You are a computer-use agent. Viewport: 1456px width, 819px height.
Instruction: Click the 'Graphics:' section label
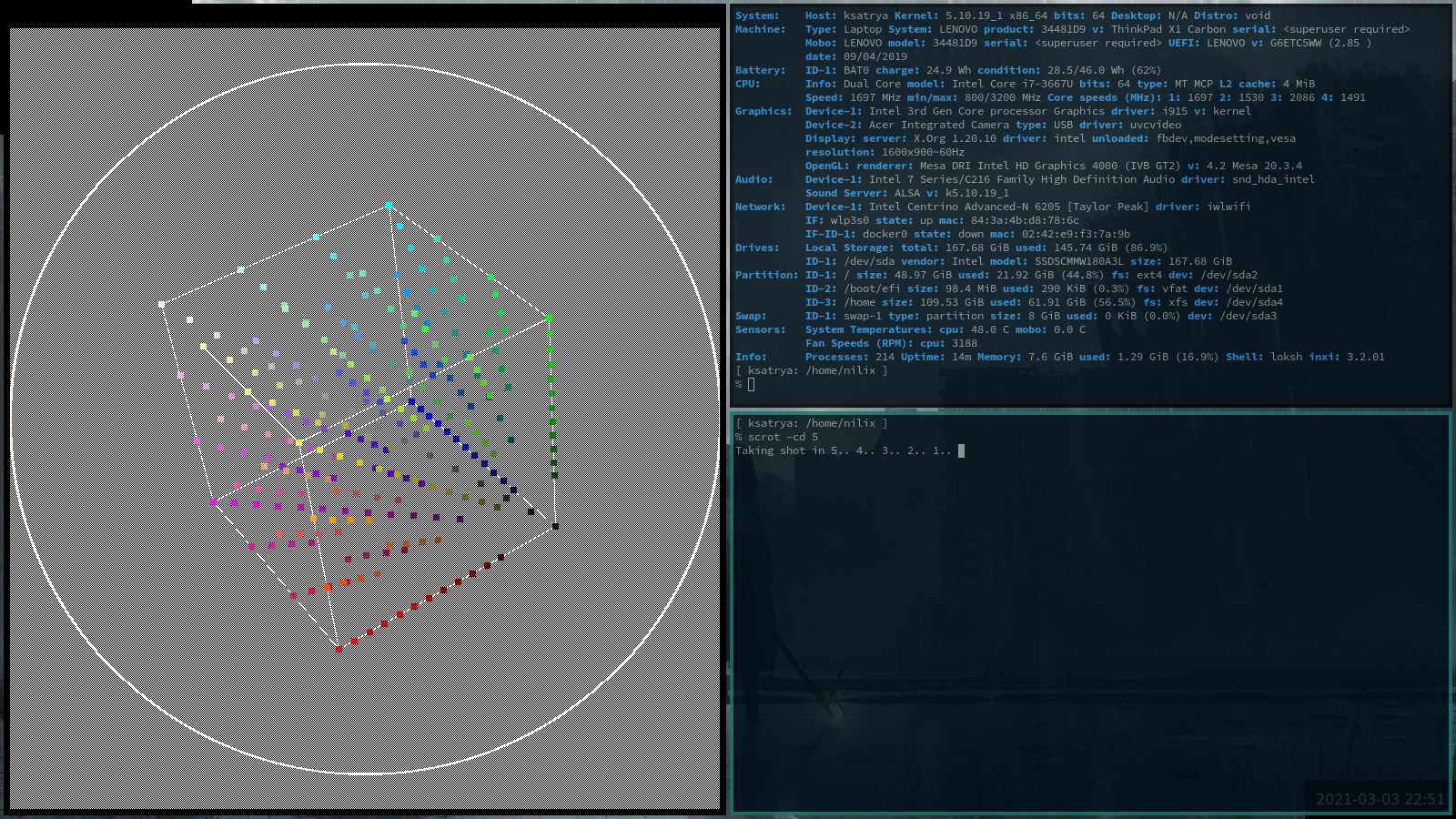tap(763, 111)
